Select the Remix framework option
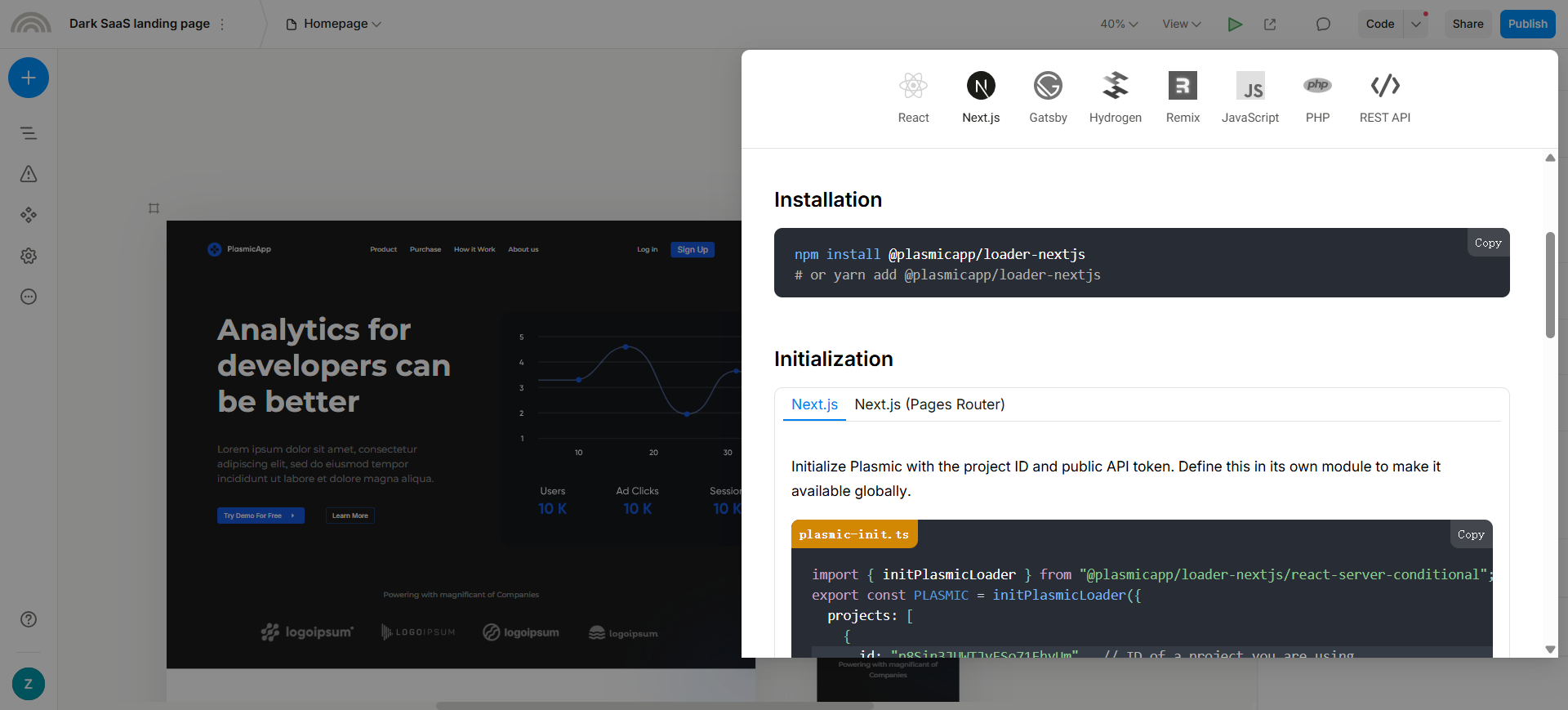The width and height of the screenshot is (1568, 710). click(1183, 97)
